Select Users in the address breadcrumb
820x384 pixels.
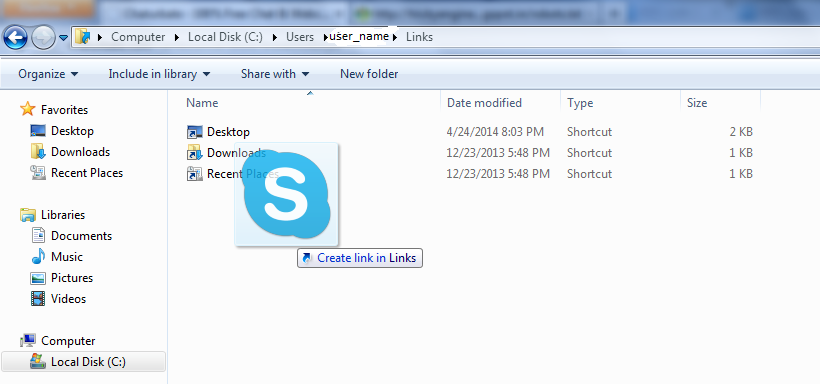tap(300, 37)
